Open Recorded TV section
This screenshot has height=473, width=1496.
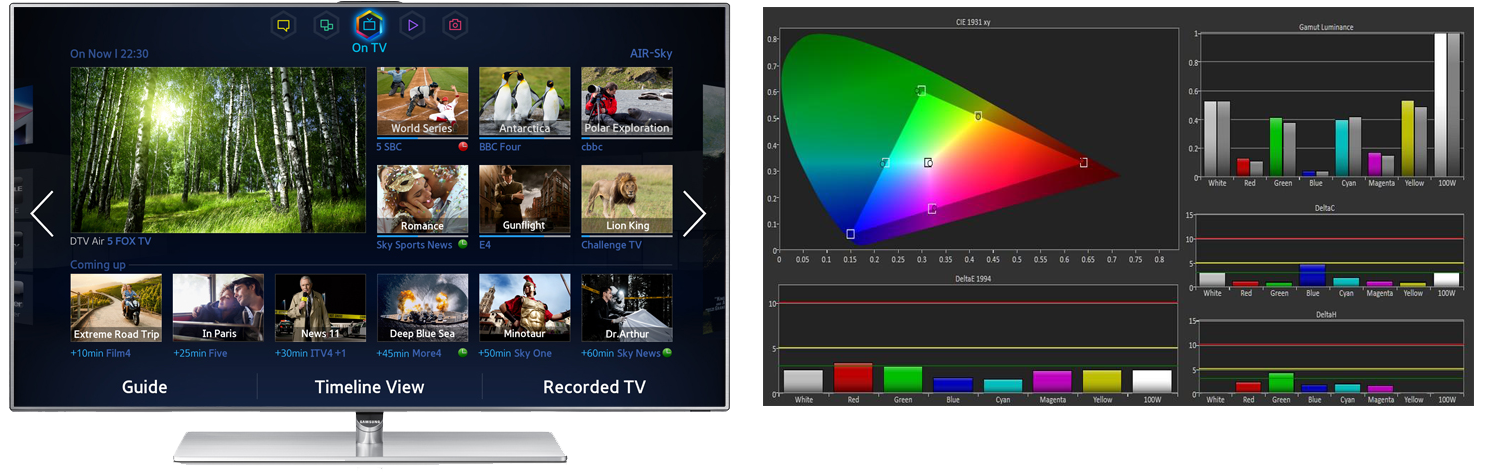594,387
